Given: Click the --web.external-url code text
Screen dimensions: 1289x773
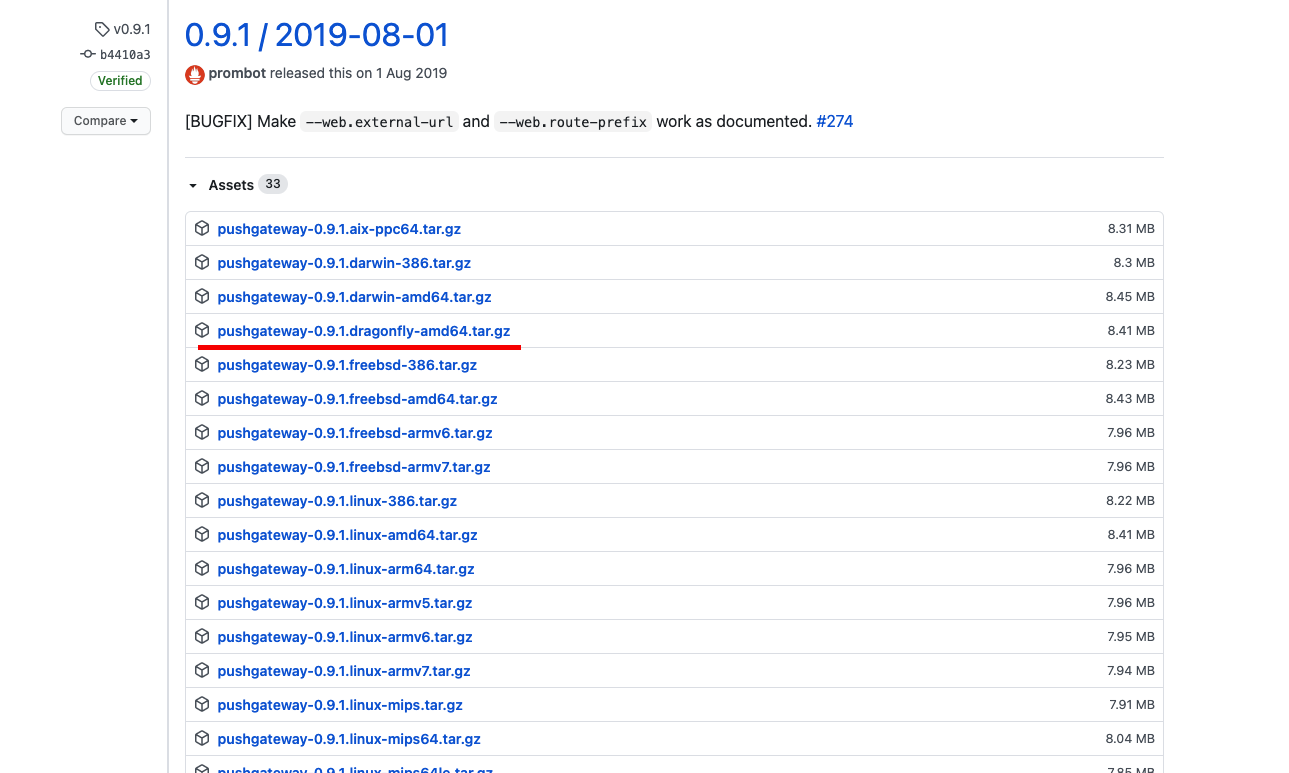Looking at the screenshot, I should pos(379,122).
